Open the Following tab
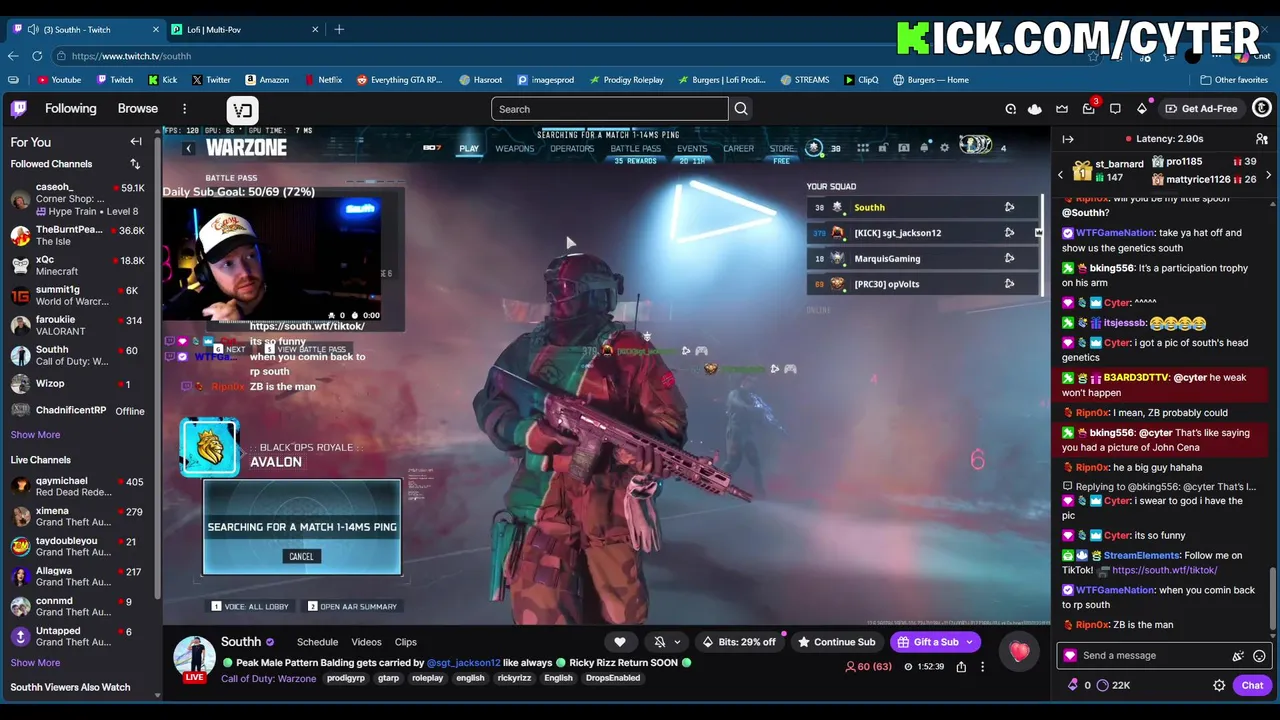Viewport: 1280px width, 720px height. point(70,109)
